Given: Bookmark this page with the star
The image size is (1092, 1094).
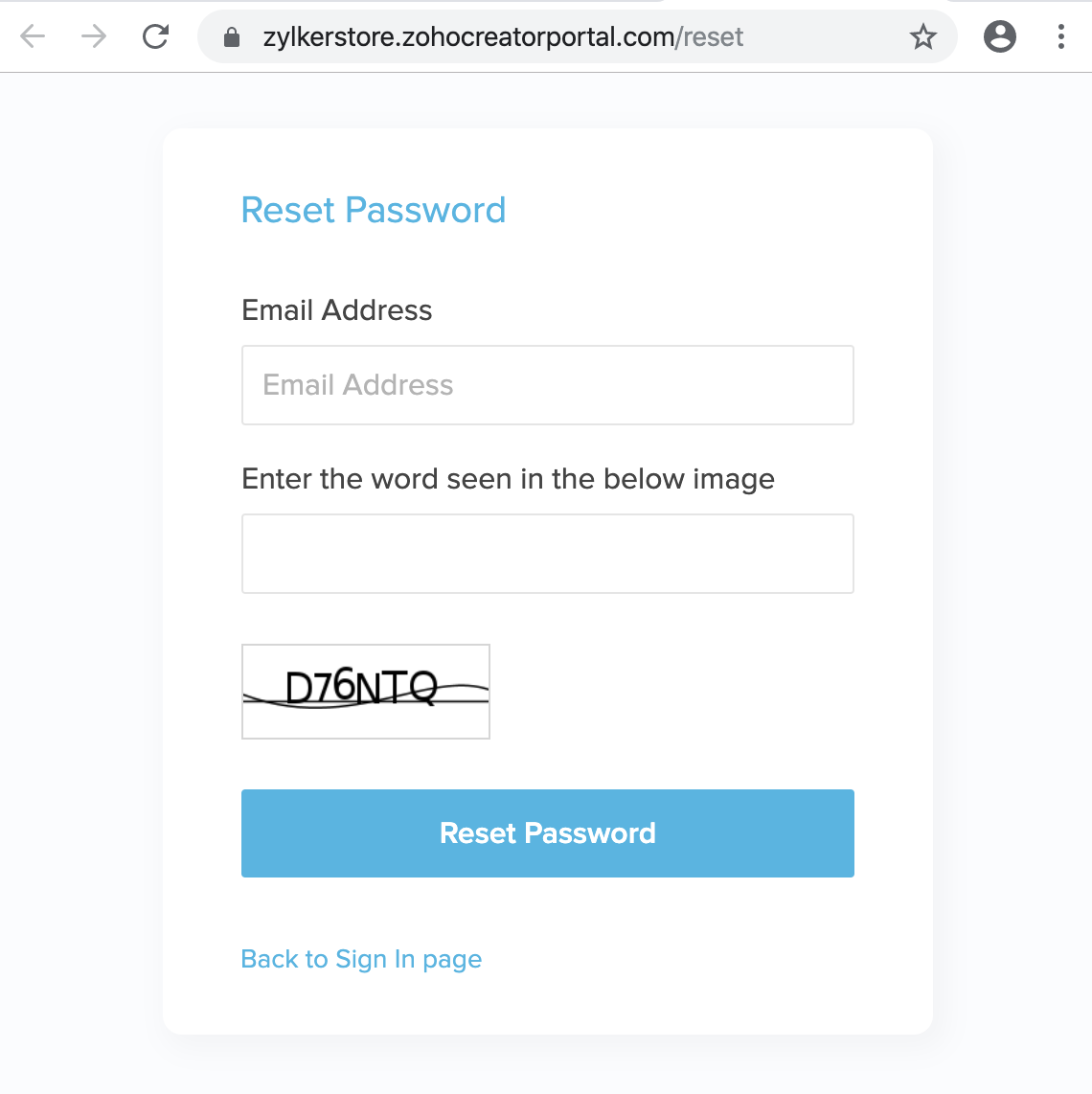Looking at the screenshot, I should (922, 37).
